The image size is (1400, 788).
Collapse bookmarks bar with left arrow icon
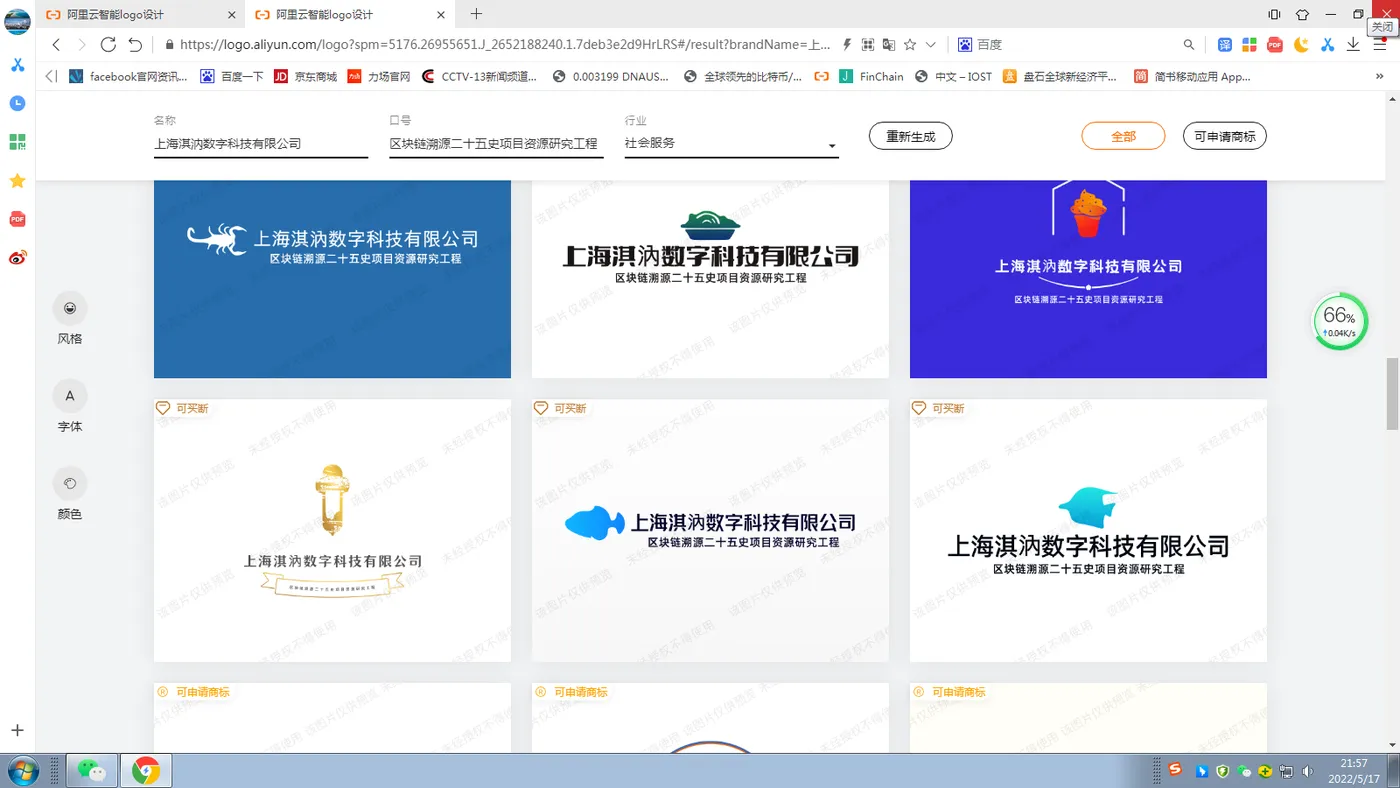[51, 76]
